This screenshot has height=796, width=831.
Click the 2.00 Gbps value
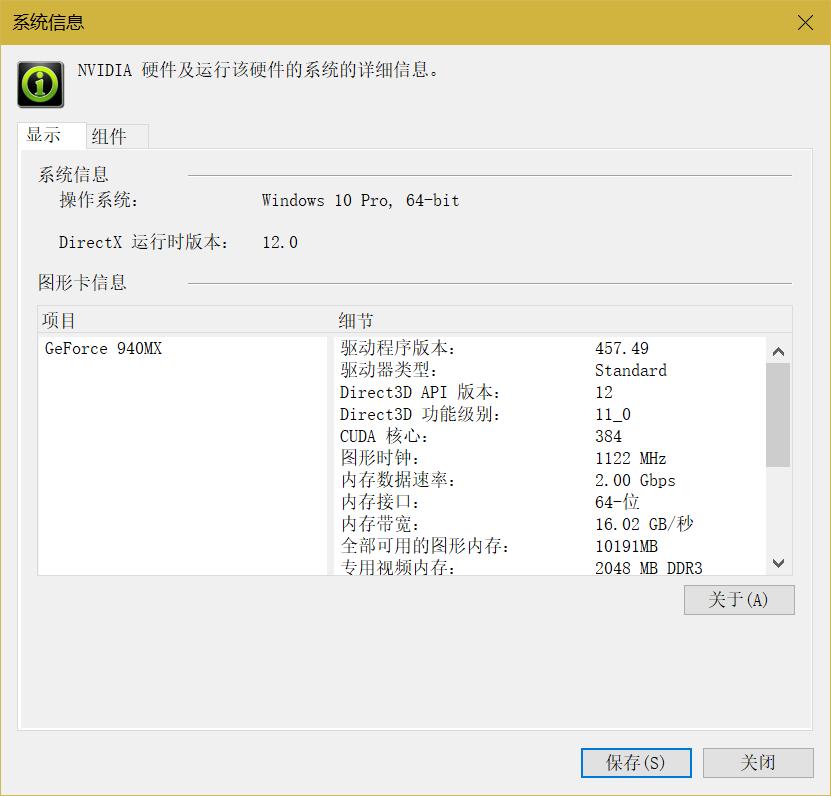point(635,480)
